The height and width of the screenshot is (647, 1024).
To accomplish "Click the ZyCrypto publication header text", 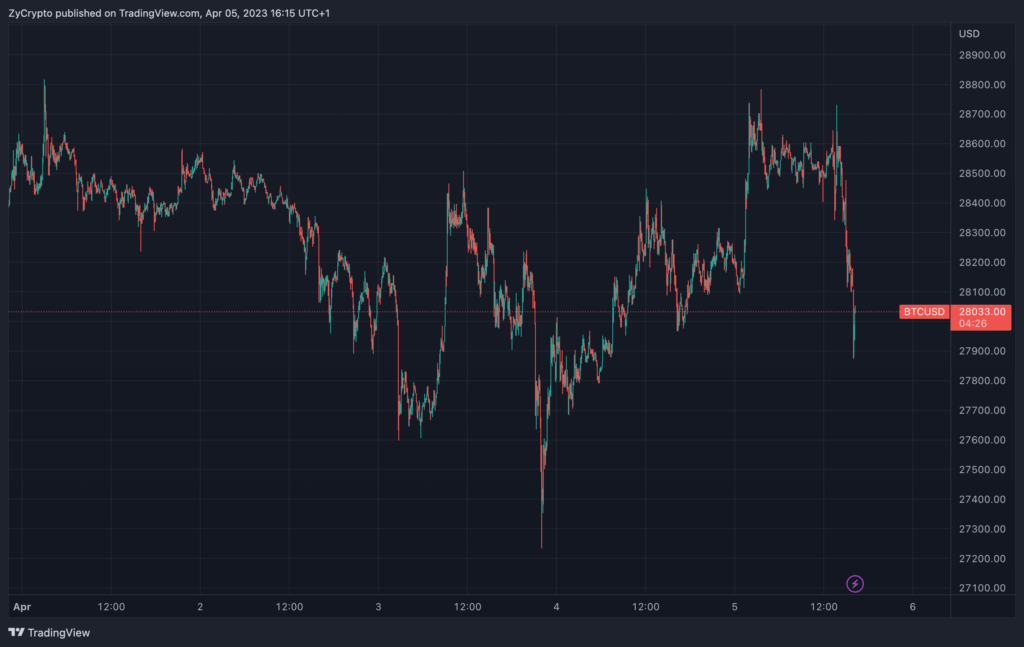I will [32, 14].
